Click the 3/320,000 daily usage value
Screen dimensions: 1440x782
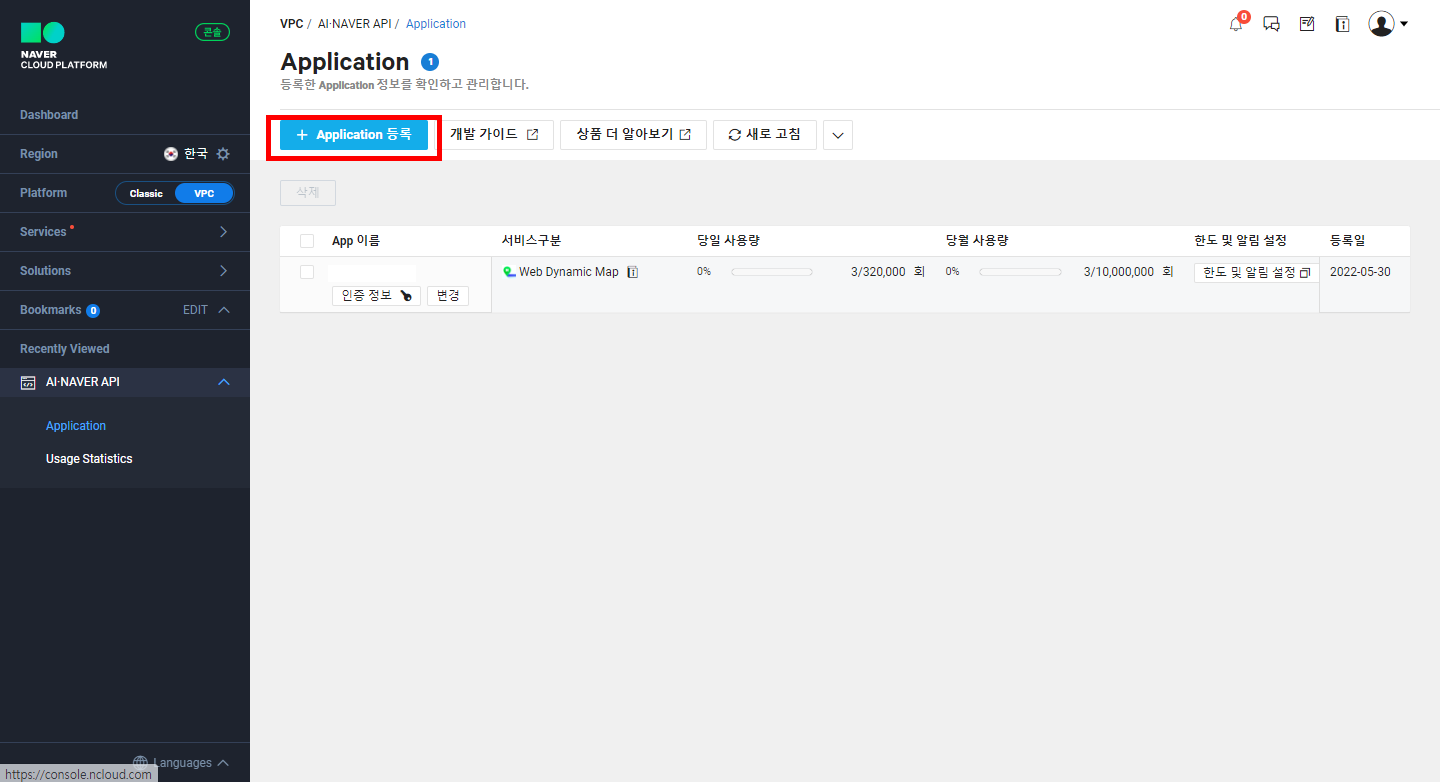(x=878, y=272)
